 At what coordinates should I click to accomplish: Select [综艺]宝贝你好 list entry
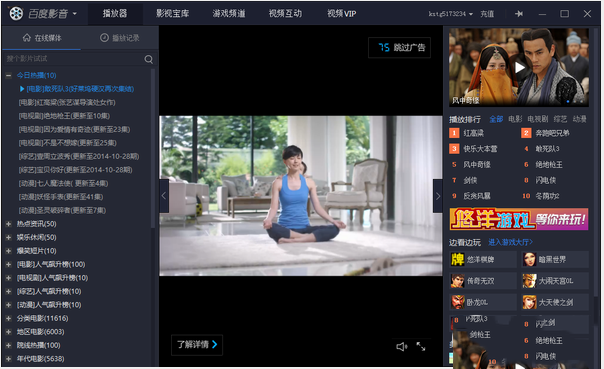coord(76,170)
